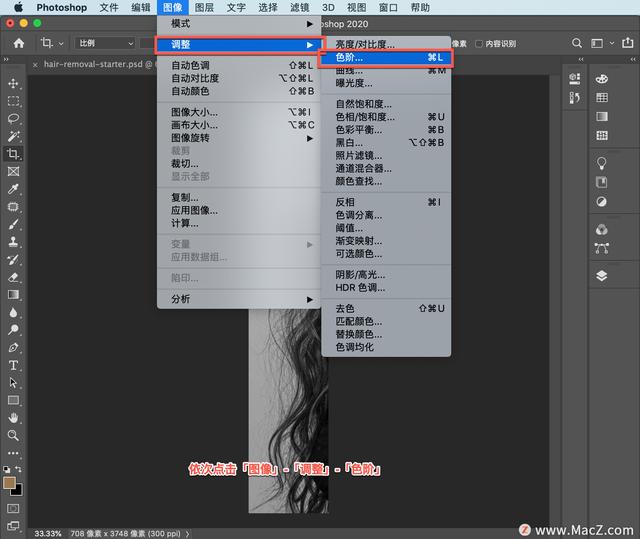Open the 文件 menu
Image resolution: width=640 pixels, height=539 pixels.
(109, 7)
